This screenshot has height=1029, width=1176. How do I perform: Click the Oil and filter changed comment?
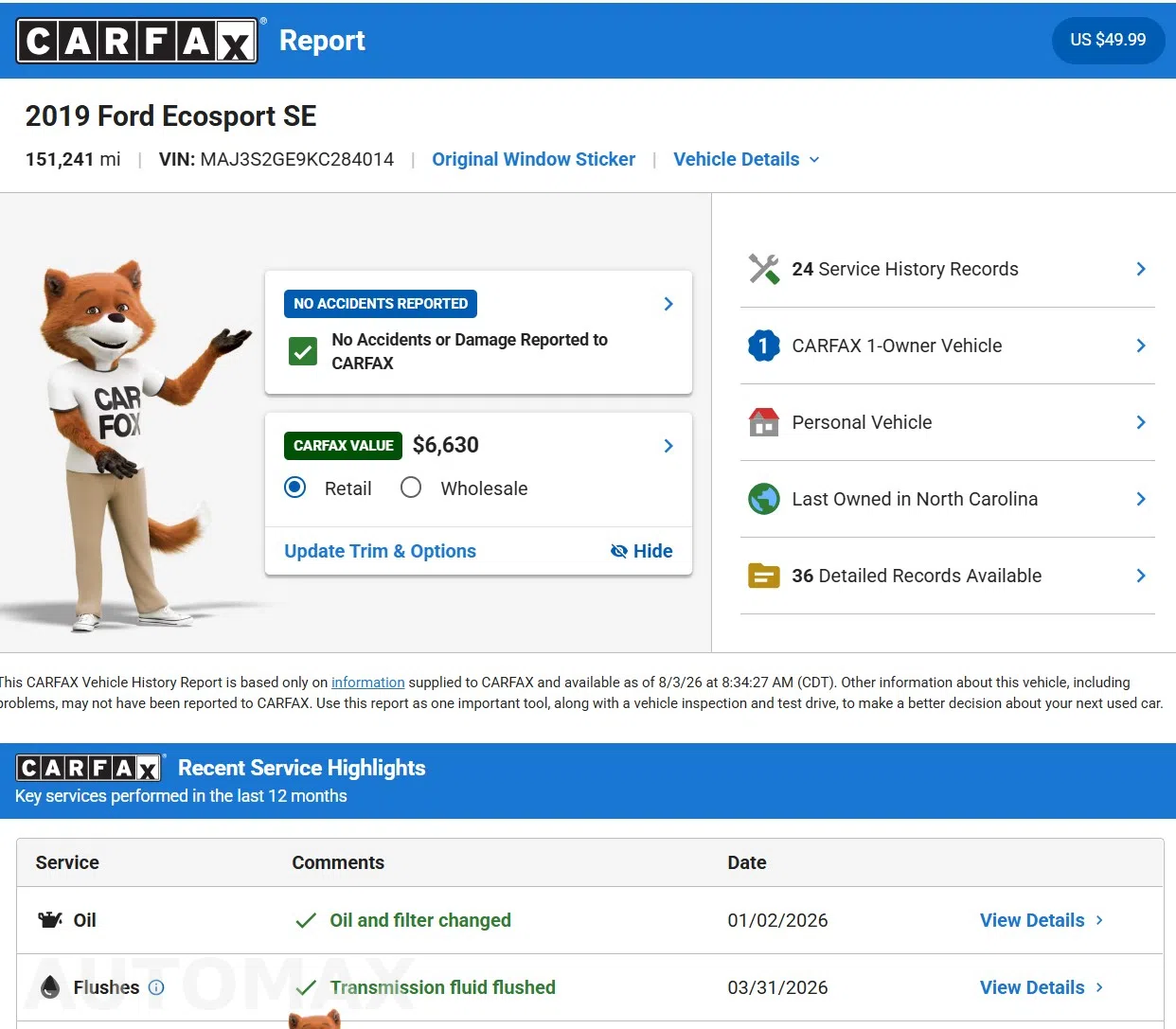[420, 920]
